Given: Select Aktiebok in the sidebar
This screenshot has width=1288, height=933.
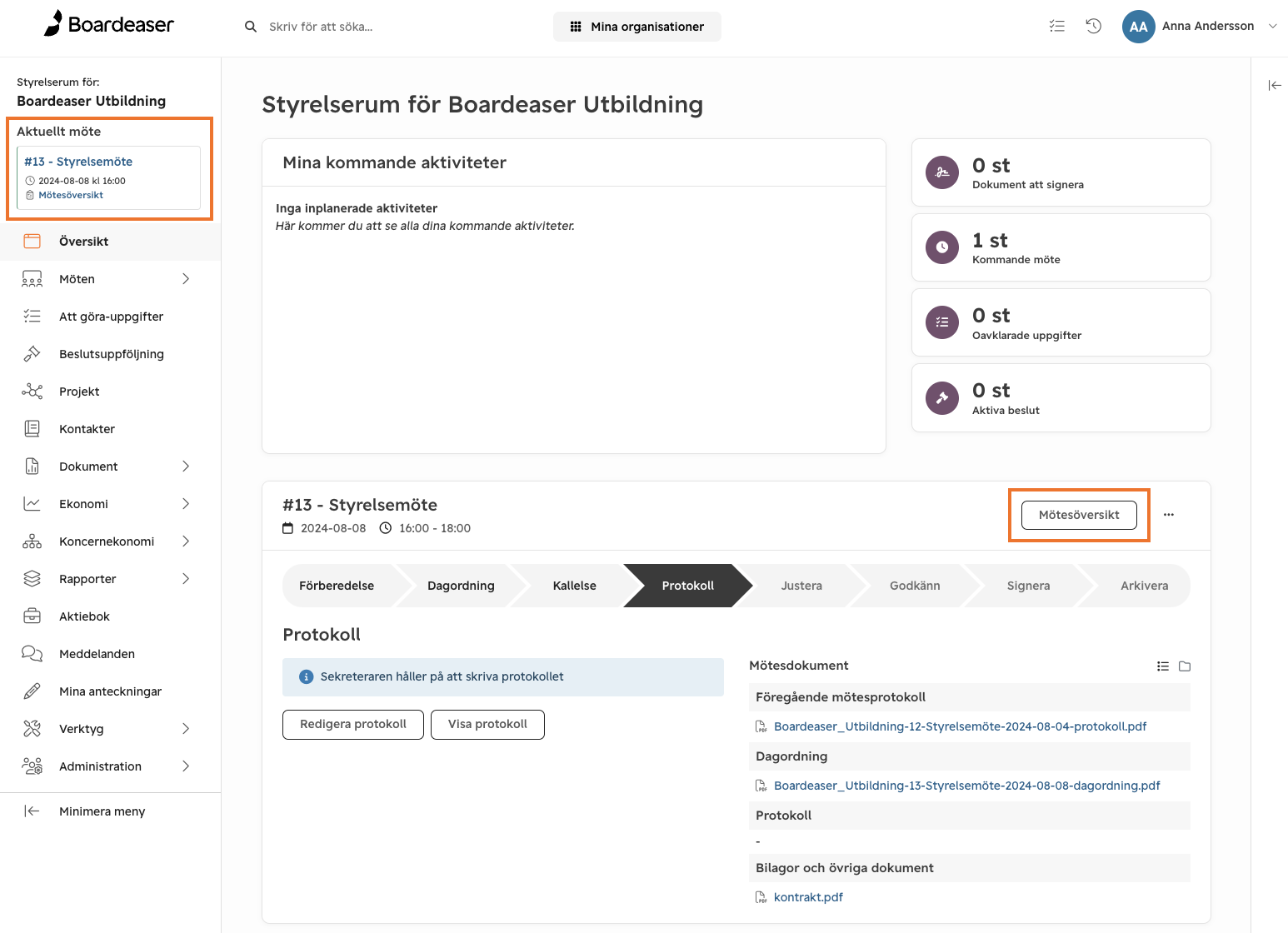Looking at the screenshot, I should pyautogui.click(x=110, y=616).
